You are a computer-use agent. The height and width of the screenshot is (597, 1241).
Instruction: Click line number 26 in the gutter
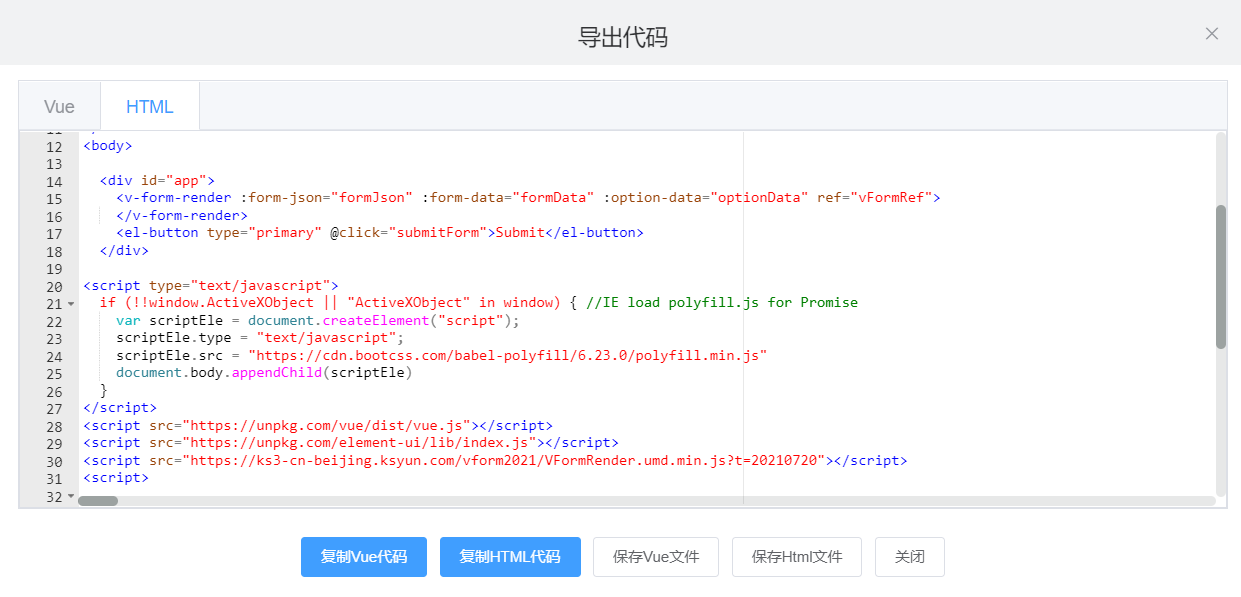point(54,391)
